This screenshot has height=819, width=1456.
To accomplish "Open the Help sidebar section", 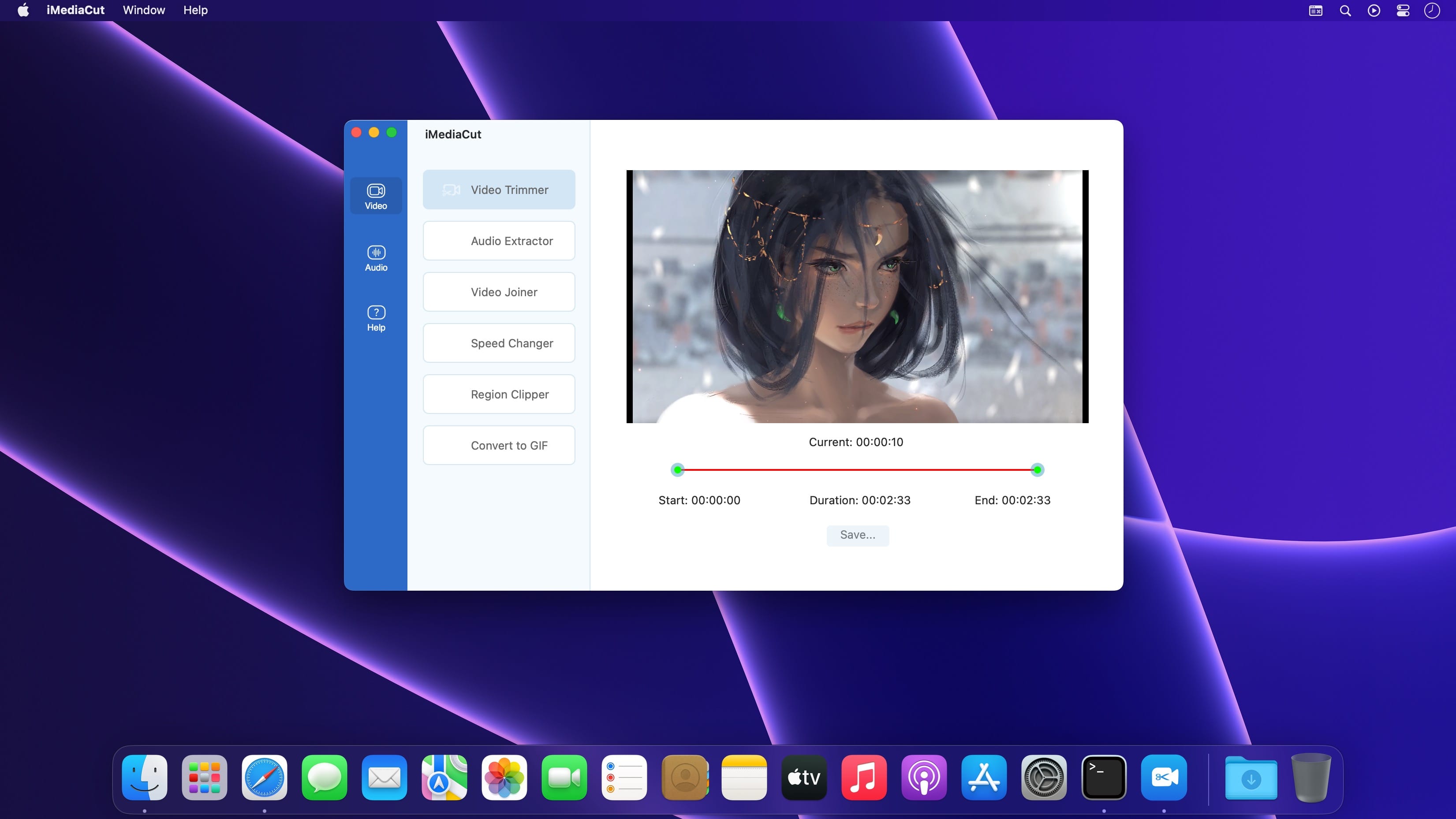I will [376, 318].
